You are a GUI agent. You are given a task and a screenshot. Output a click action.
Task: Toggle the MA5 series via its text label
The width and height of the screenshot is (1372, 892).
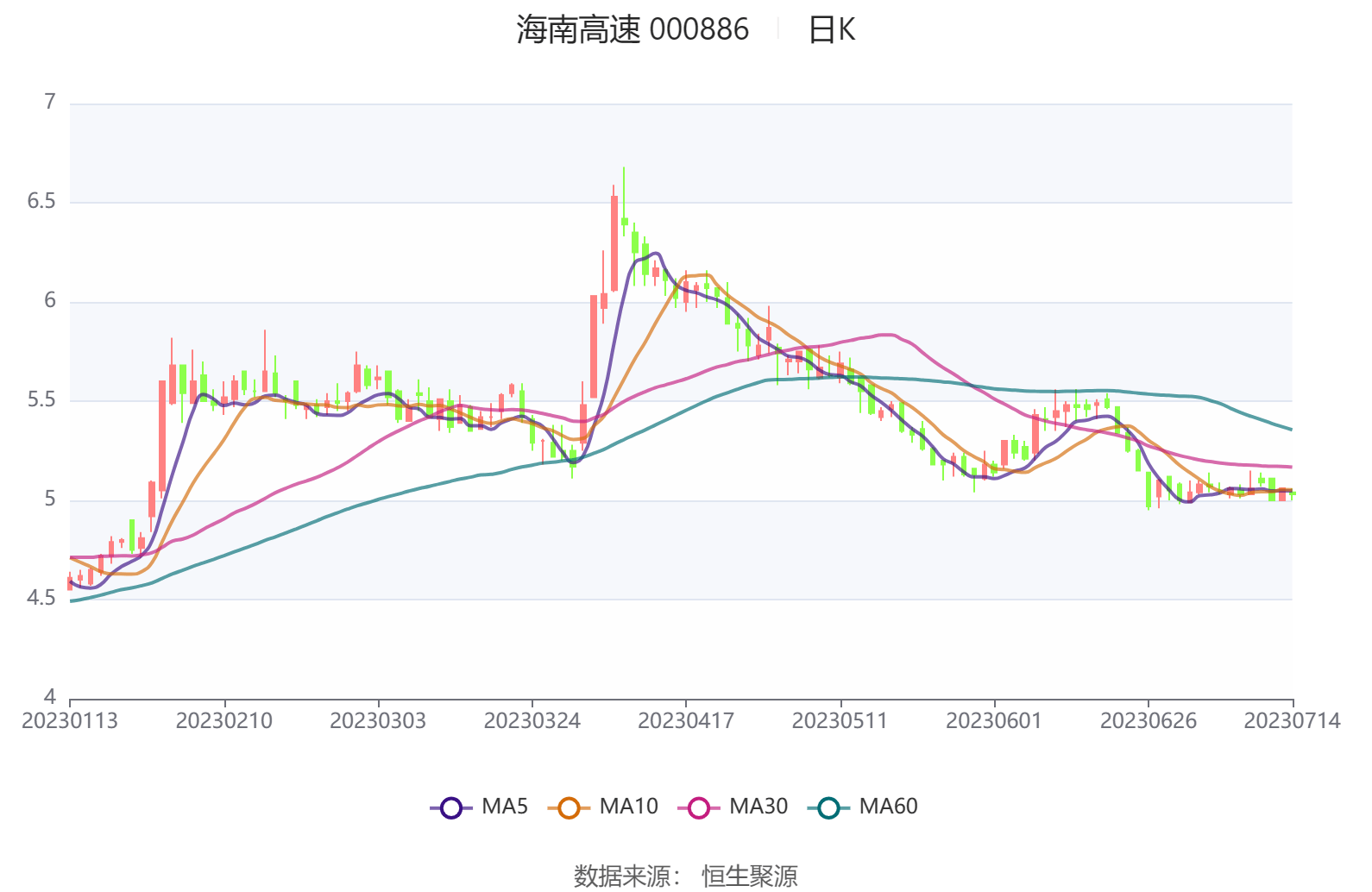tap(505, 807)
